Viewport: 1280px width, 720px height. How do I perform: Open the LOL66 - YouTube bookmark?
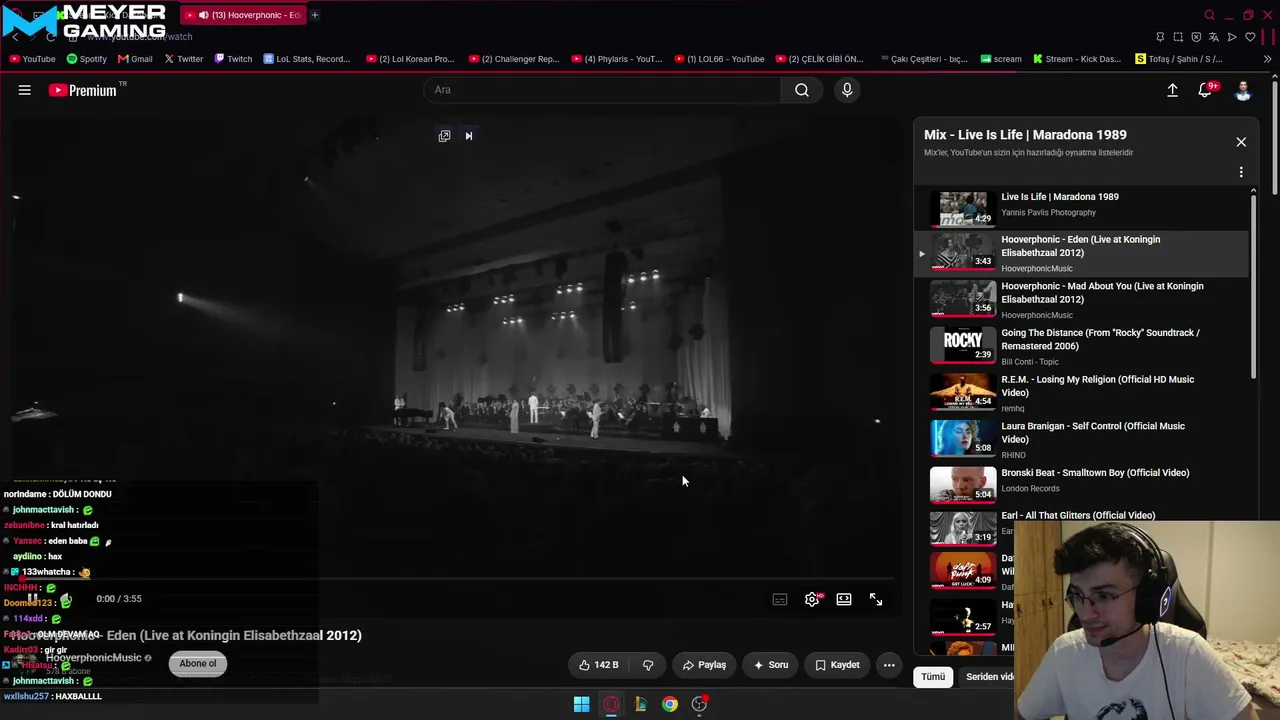click(x=720, y=59)
